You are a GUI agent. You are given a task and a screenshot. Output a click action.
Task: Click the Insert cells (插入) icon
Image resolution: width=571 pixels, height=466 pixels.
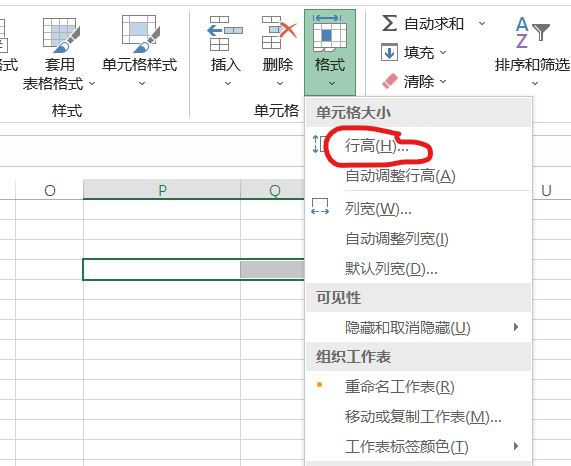click(225, 33)
